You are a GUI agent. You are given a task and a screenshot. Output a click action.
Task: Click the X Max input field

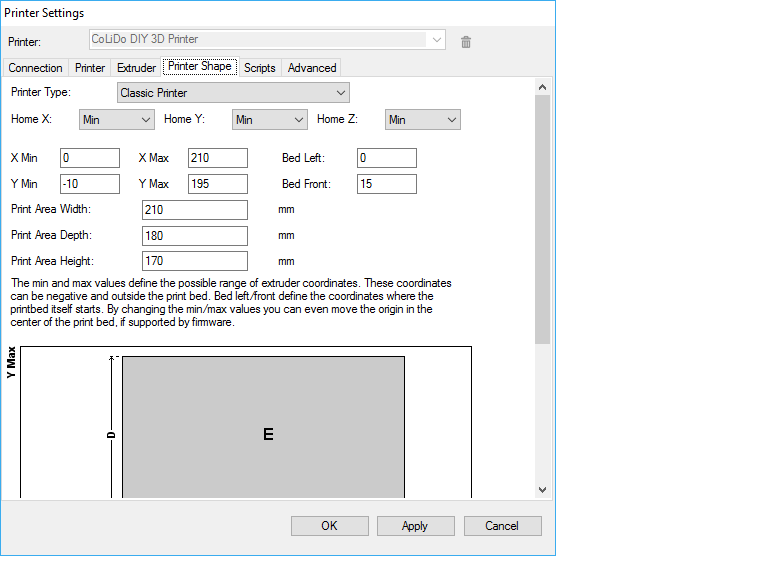tap(217, 158)
